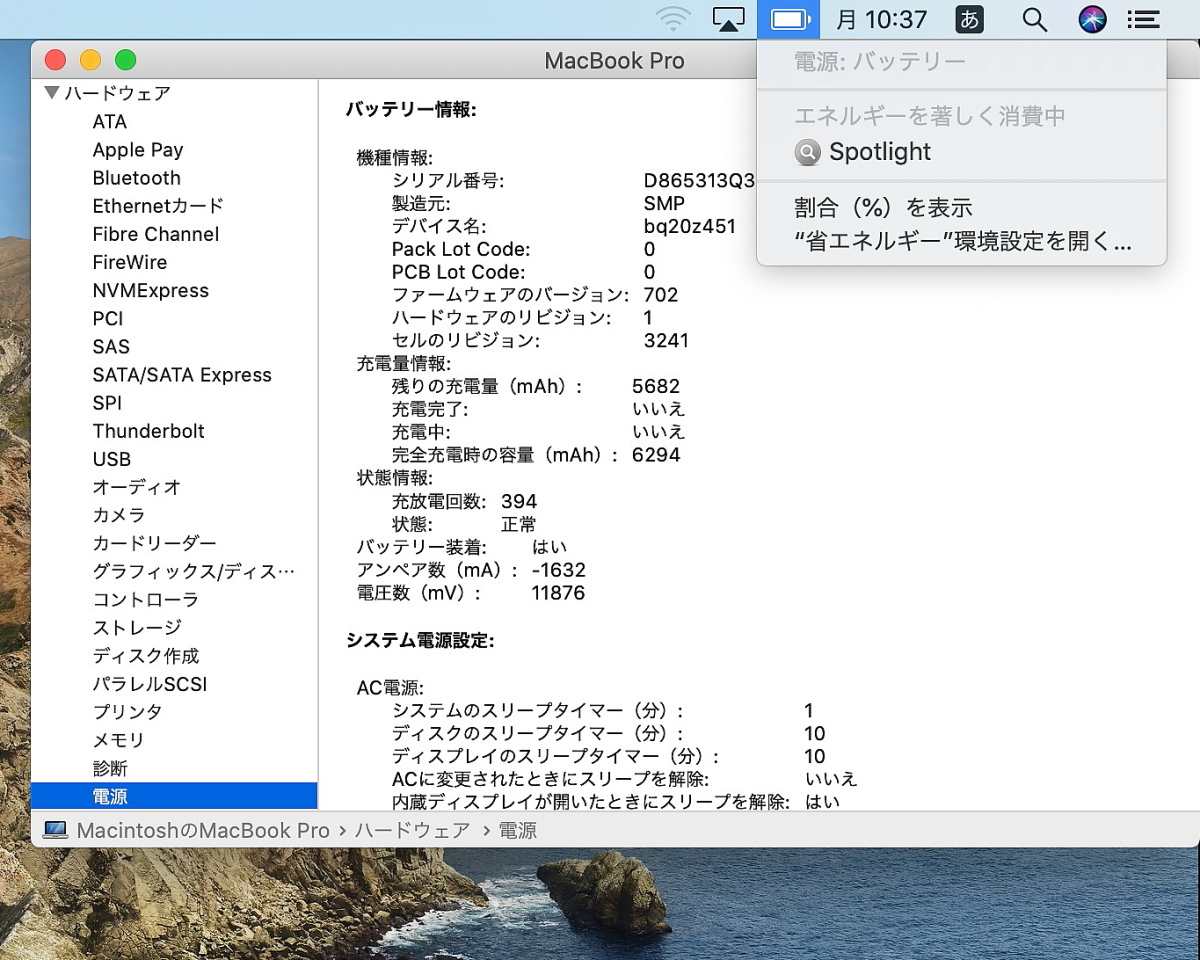The height and width of the screenshot is (960, 1200).
Task: Select Bluetooth in the sidebar
Action: [x=136, y=178]
